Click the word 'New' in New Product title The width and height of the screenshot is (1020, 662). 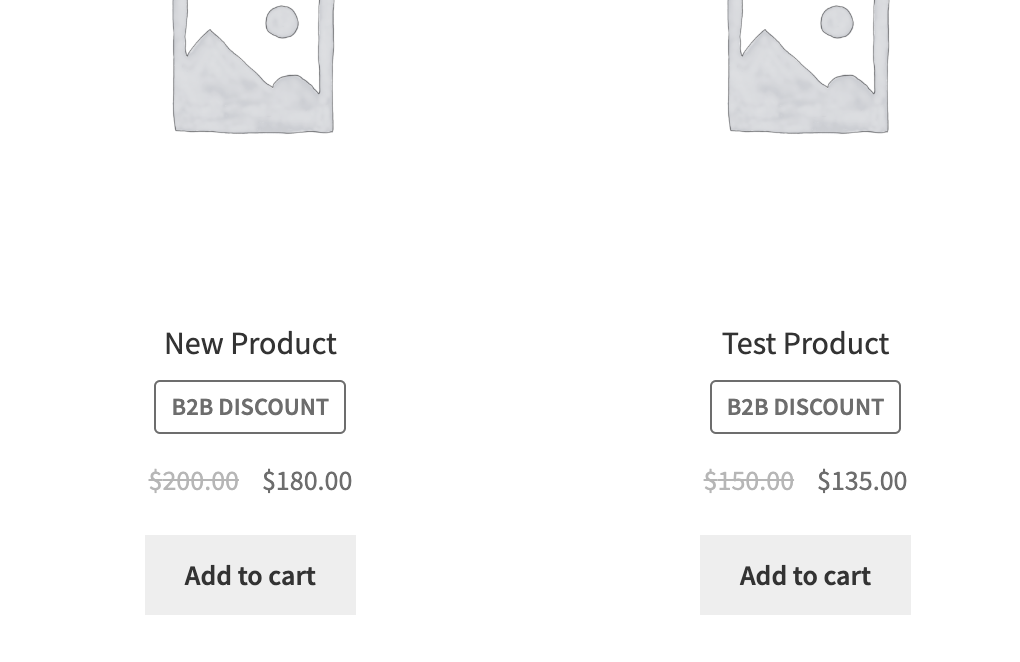click(194, 343)
